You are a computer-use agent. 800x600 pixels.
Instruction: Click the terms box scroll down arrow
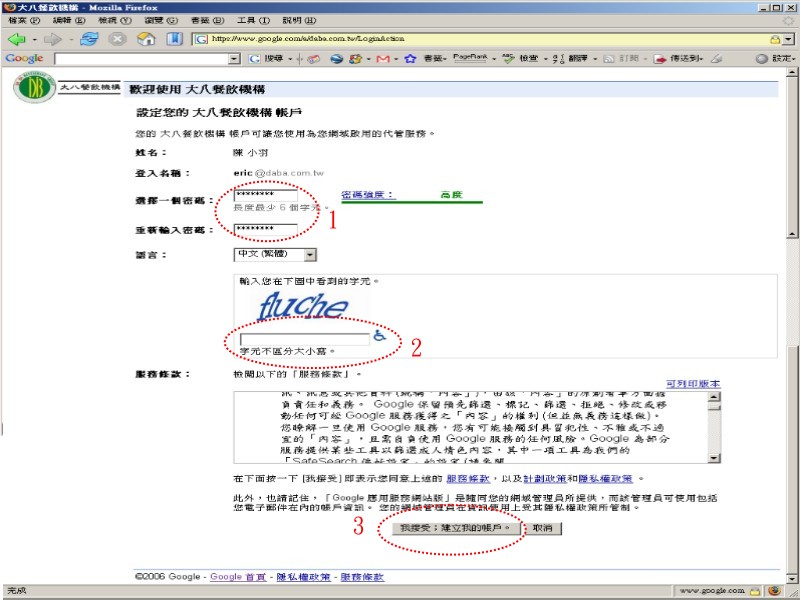point(715,458)
